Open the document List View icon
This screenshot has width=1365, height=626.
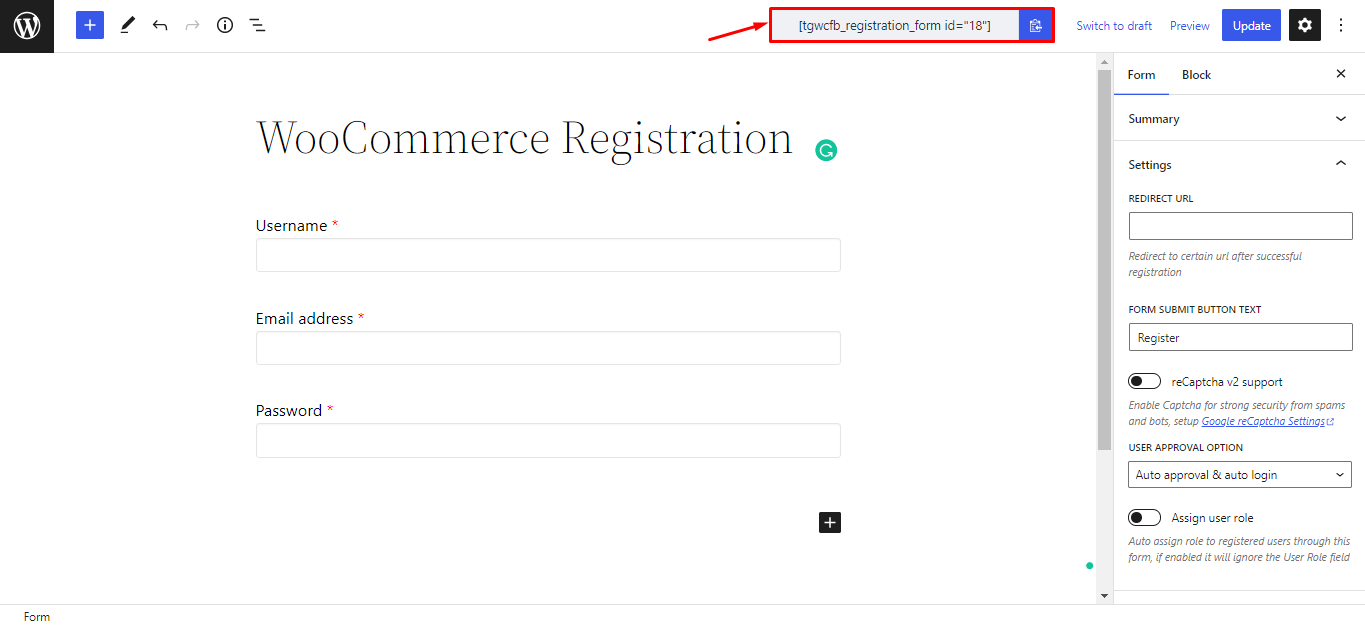point(257,24)
